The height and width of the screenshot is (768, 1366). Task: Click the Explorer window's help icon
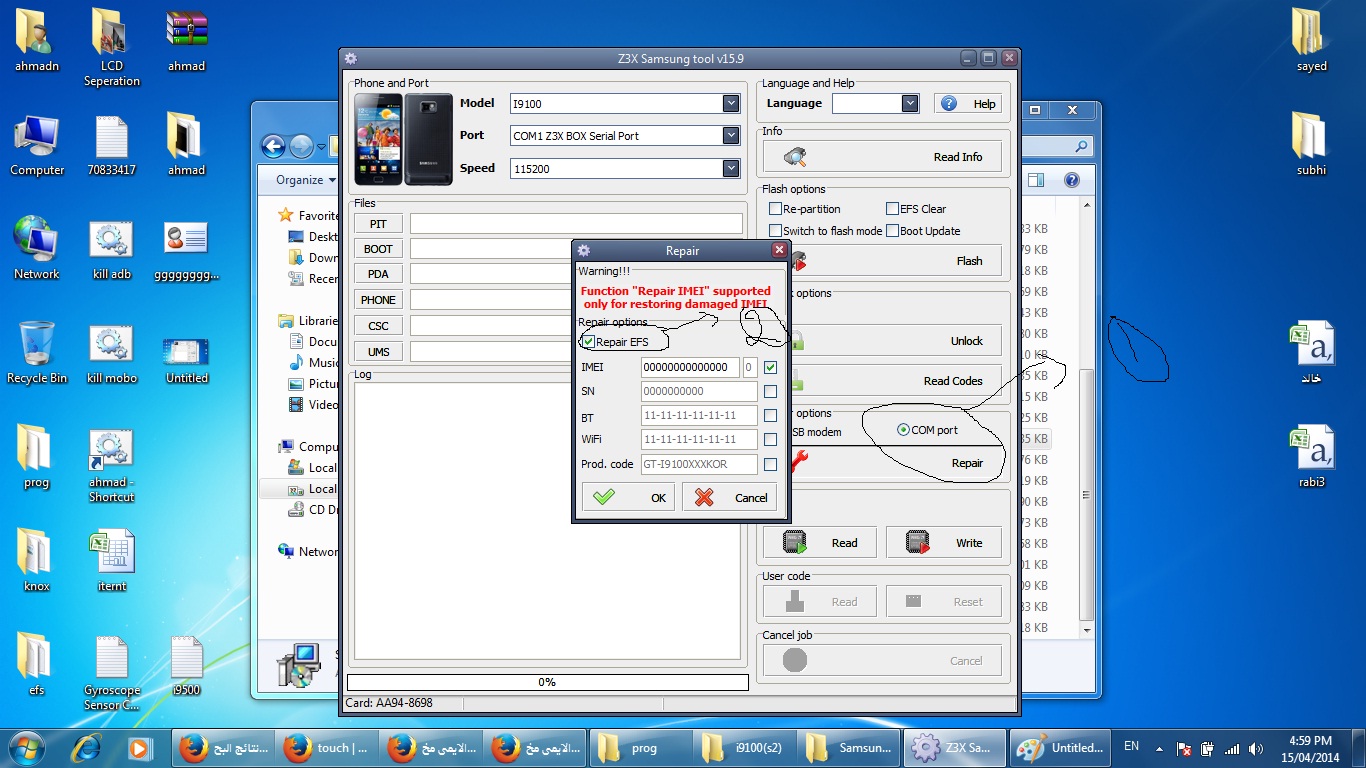click(x=1071, y=180)
